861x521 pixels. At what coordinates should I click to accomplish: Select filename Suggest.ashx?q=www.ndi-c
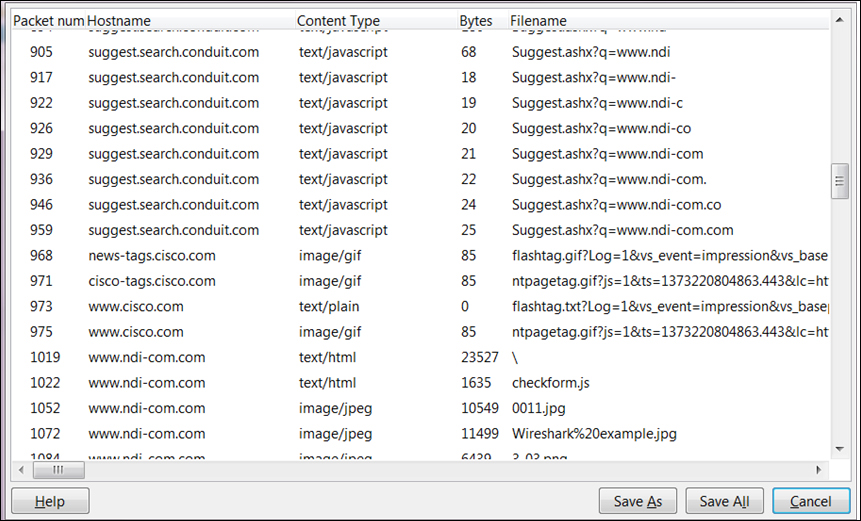point(597,103)
